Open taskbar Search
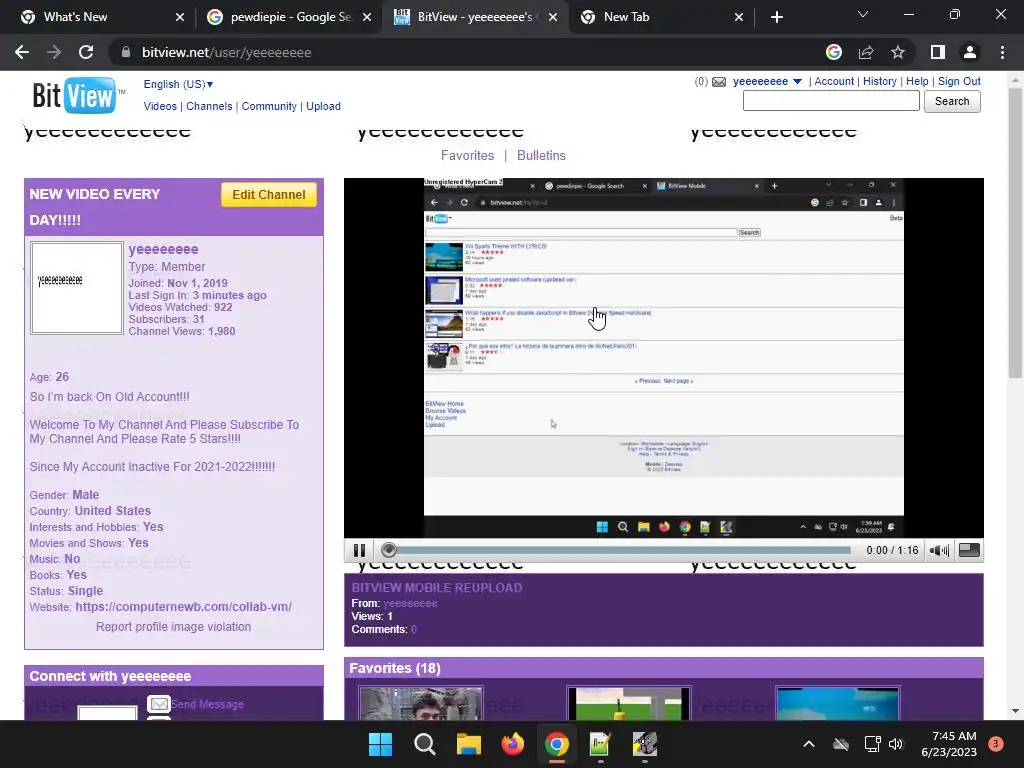 [x=424, y=744]
